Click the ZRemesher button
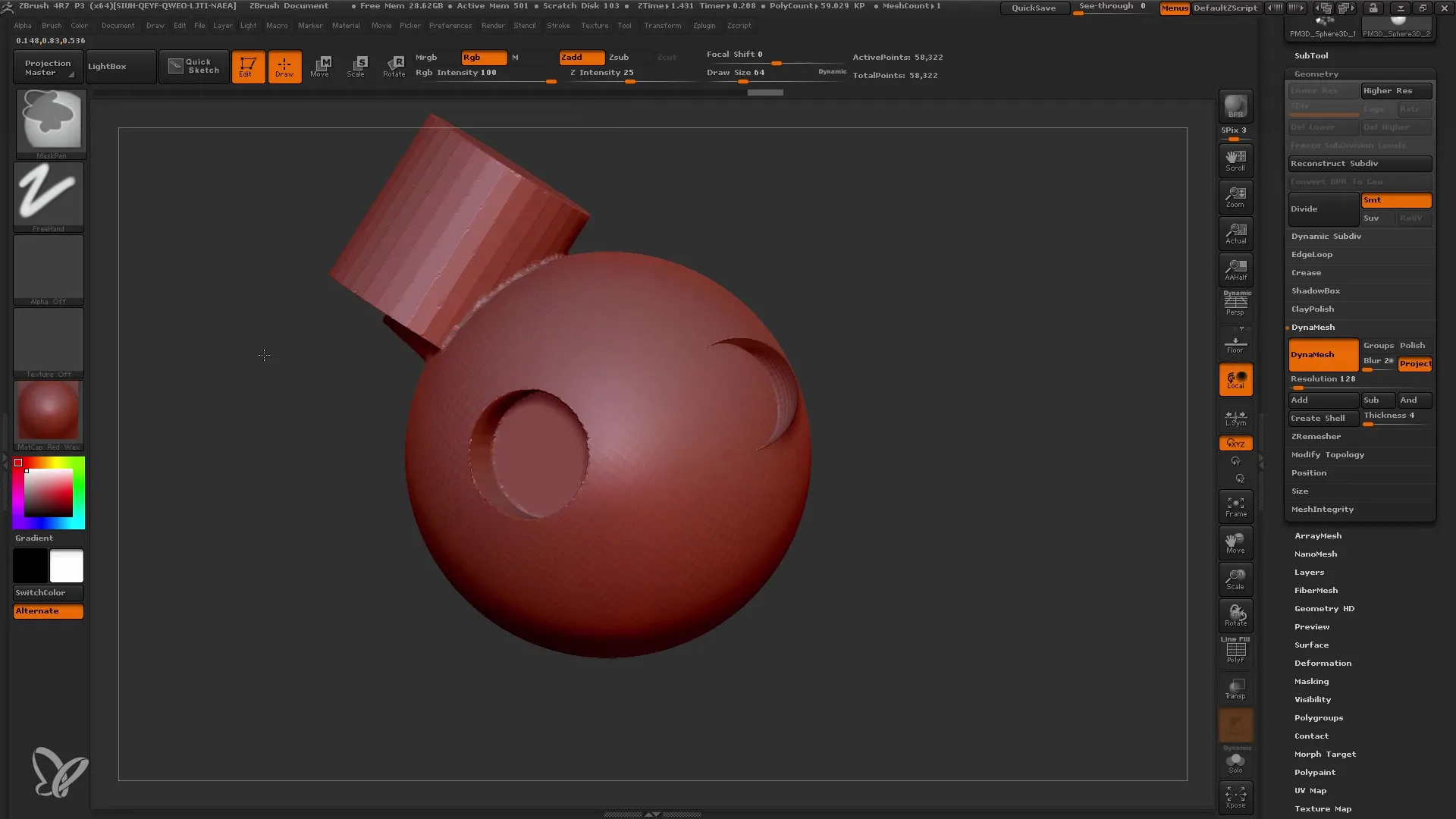The width and height of the screenshot is (1456, 819). point(1316,436)
